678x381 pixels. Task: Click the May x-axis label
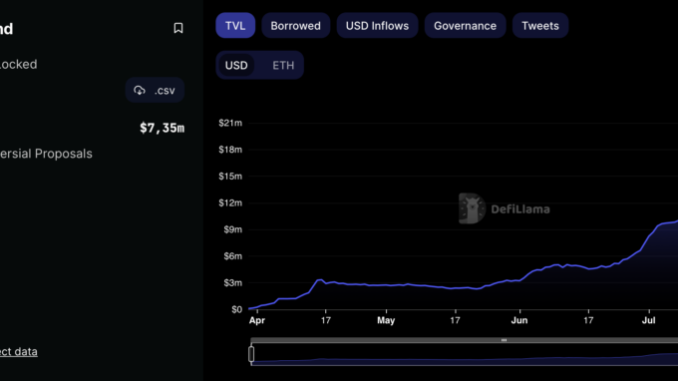(x=386, y=320)
